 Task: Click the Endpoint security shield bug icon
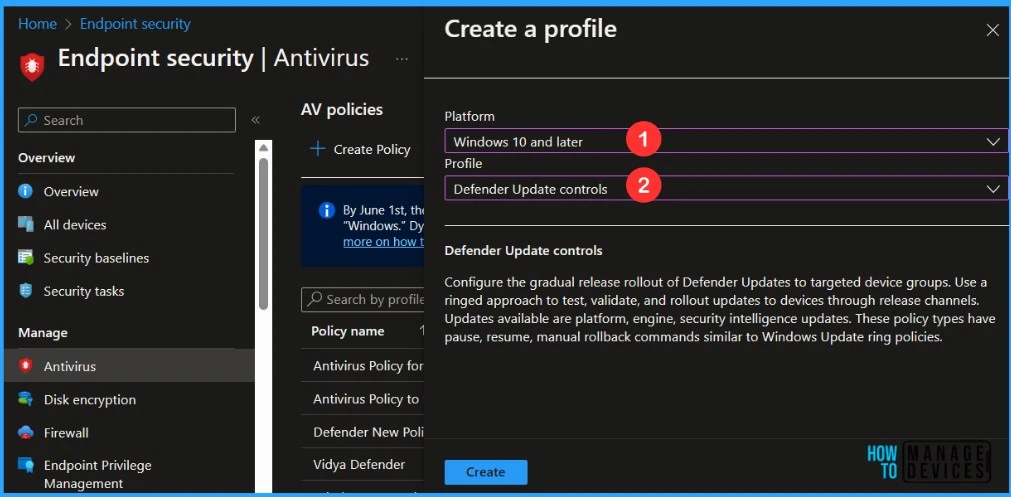[x=32, y=66]
